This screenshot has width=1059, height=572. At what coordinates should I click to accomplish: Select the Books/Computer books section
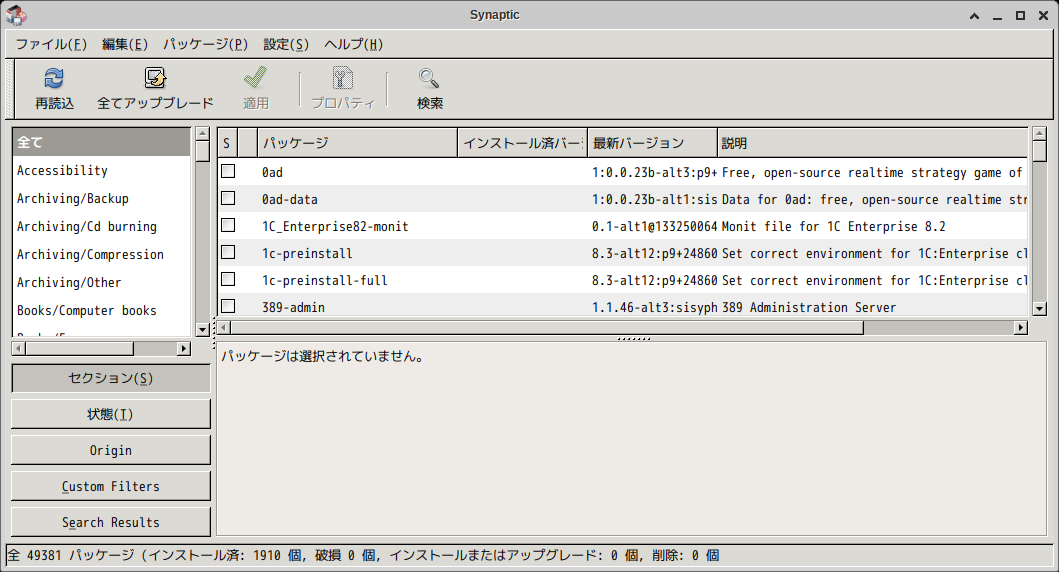click(x=101, y=311)
